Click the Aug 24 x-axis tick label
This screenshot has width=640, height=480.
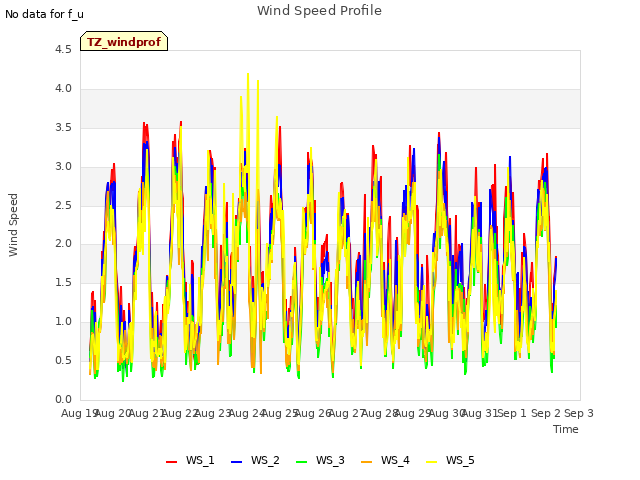246,413
